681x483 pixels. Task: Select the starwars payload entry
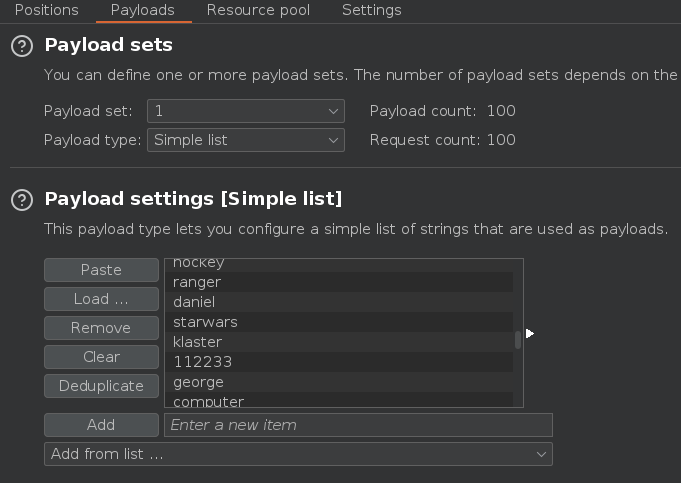click(205, 322)
